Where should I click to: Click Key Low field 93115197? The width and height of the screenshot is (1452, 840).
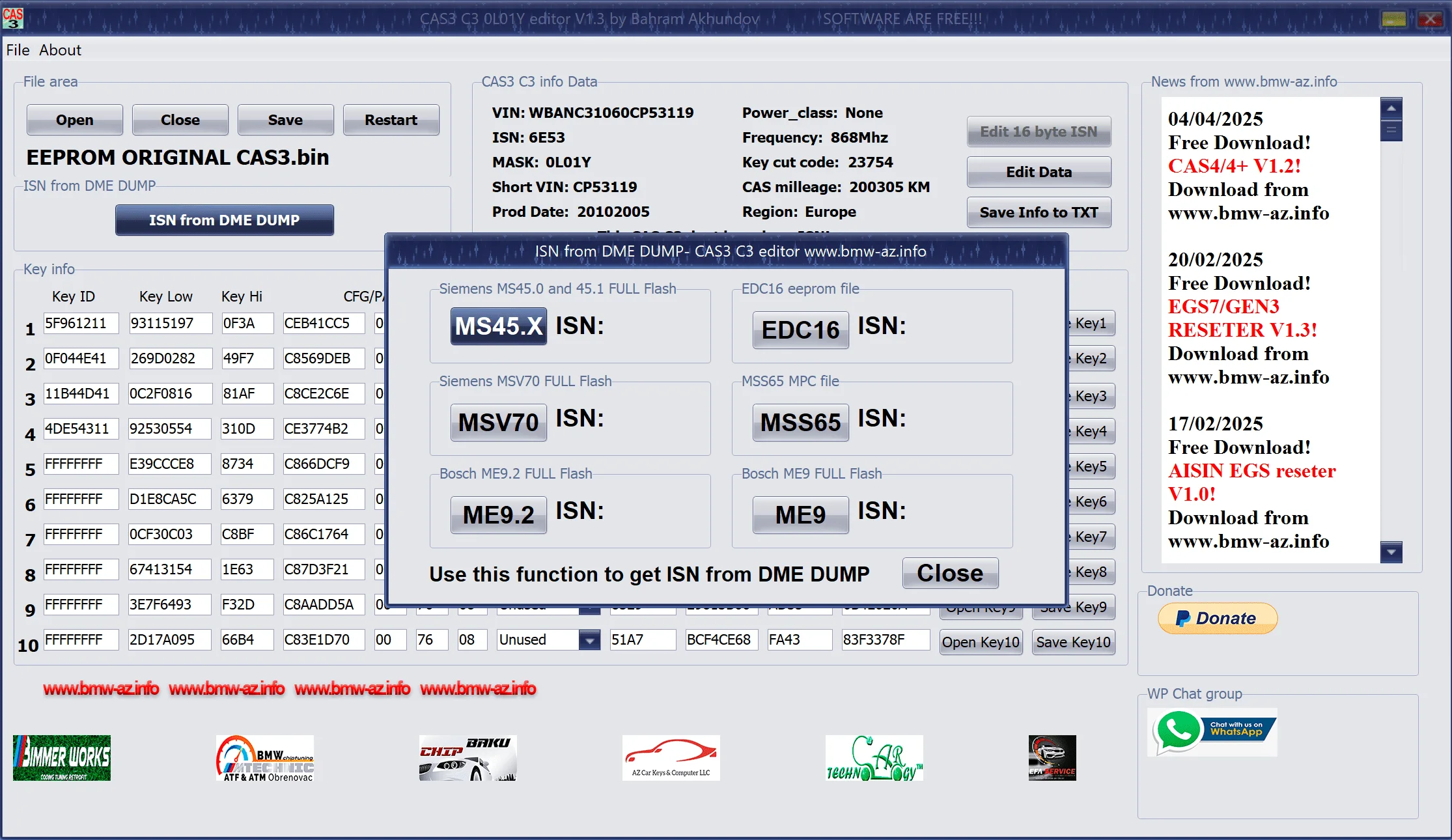point(170,323)
